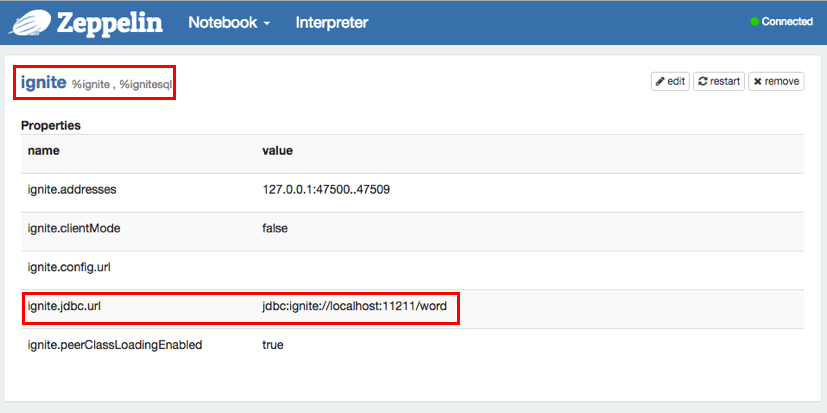Click the Properties section heading
Screen dimensions: 827x413
[x=51, y=126]
